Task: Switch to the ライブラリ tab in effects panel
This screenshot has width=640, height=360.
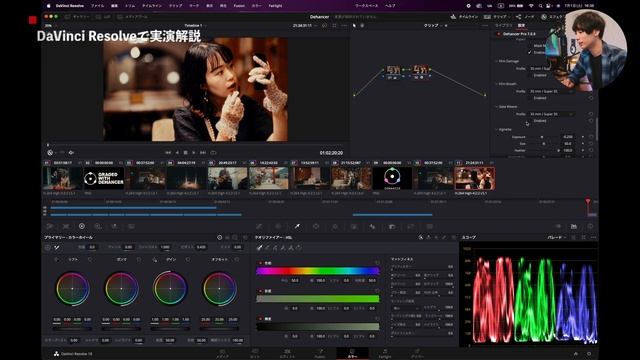Action: tap(504, 25)
